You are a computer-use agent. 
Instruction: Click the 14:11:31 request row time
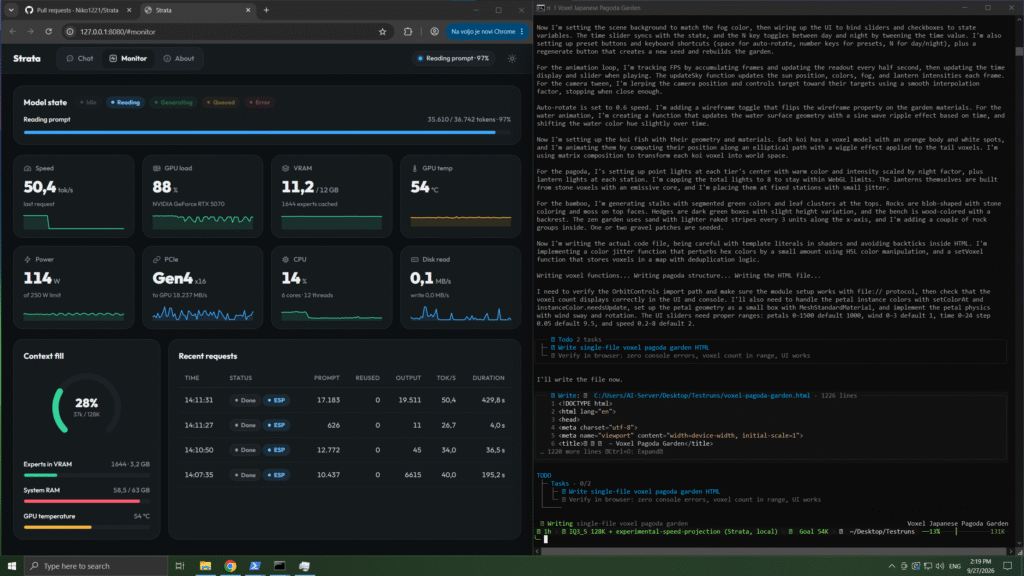coord(199,400)
